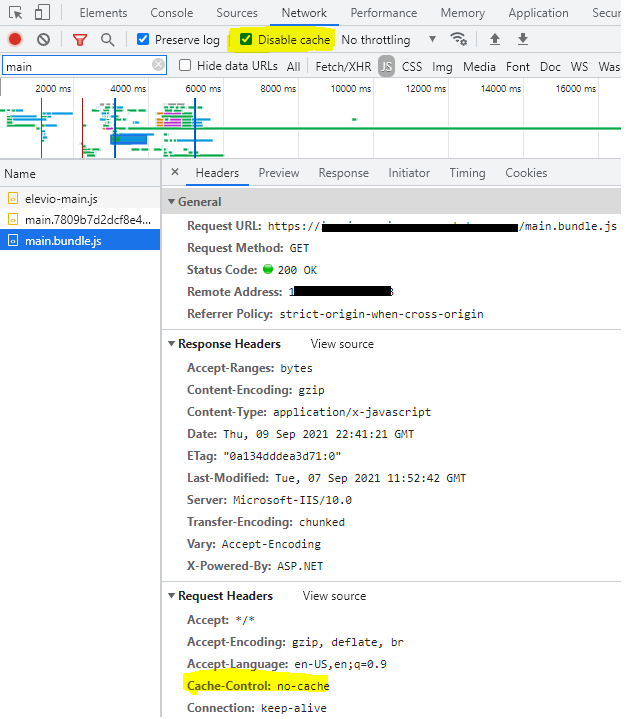Filter requests by Media
The height and width of the screenshot is (719, 626).
(479, 66)
